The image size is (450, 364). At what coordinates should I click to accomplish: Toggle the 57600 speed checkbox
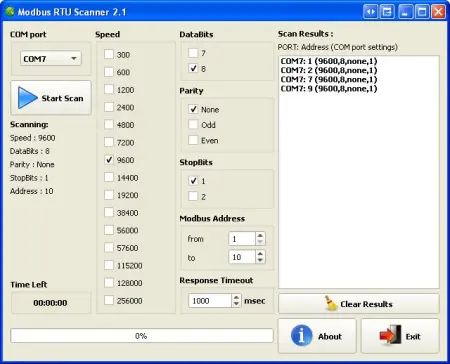click(109, 247)
